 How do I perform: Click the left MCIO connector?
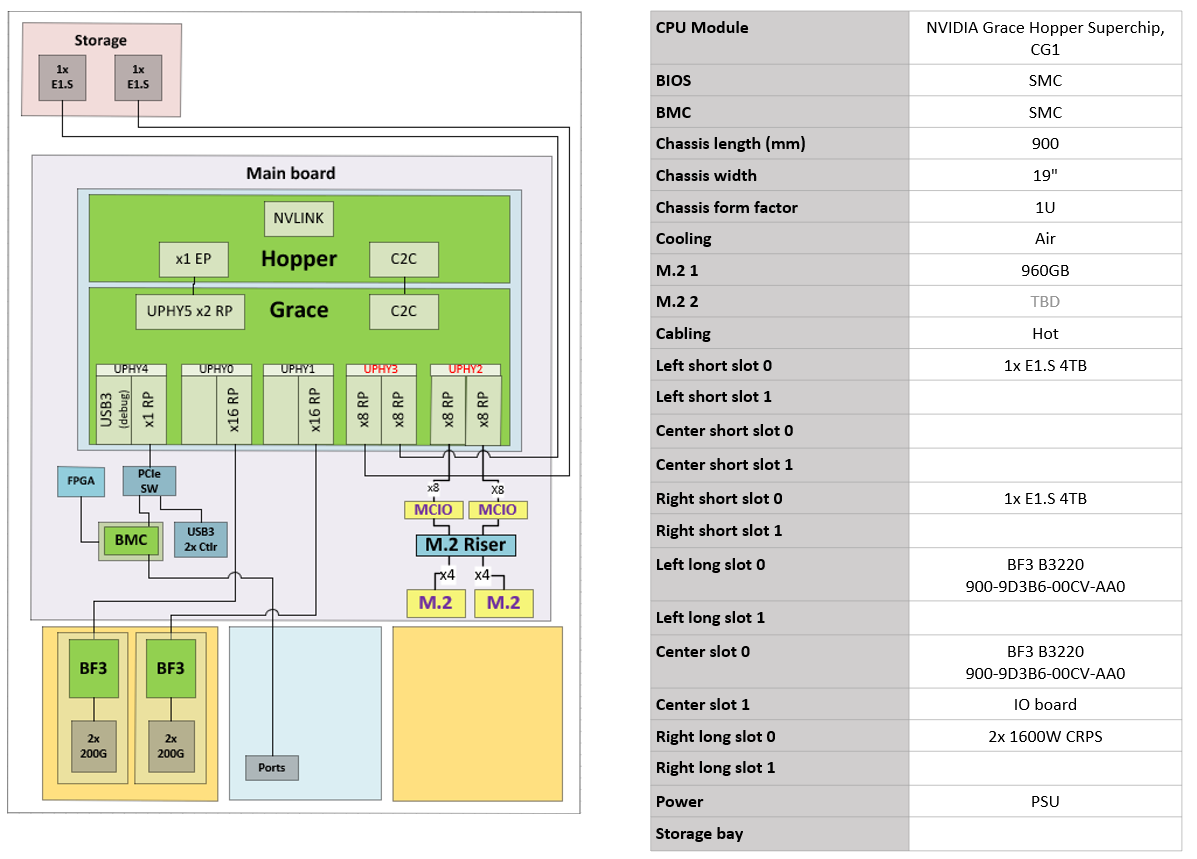434,509
